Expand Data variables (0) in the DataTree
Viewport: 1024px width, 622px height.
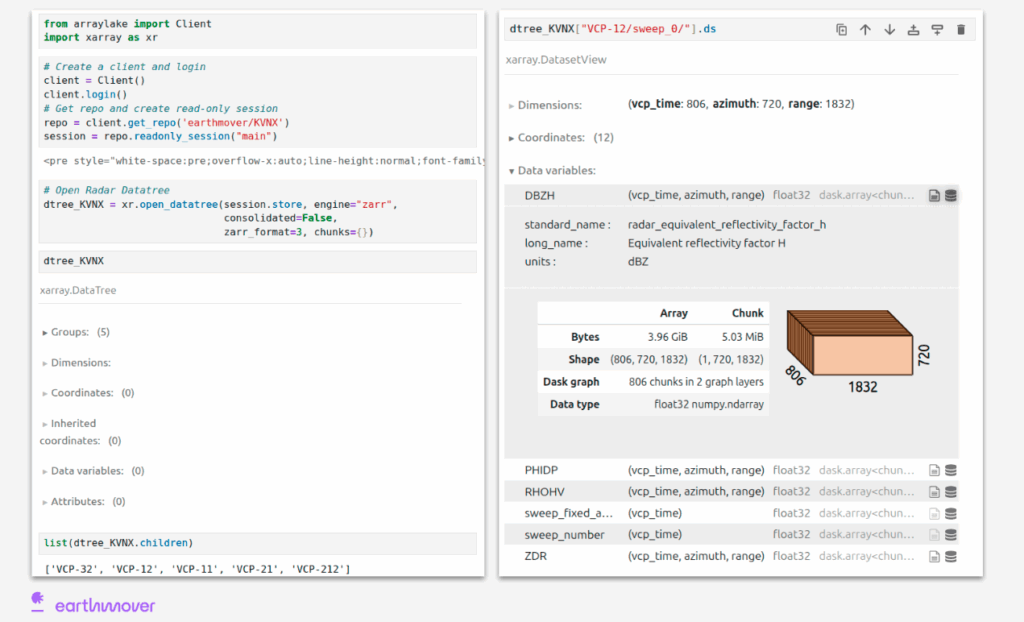point(86,471)
